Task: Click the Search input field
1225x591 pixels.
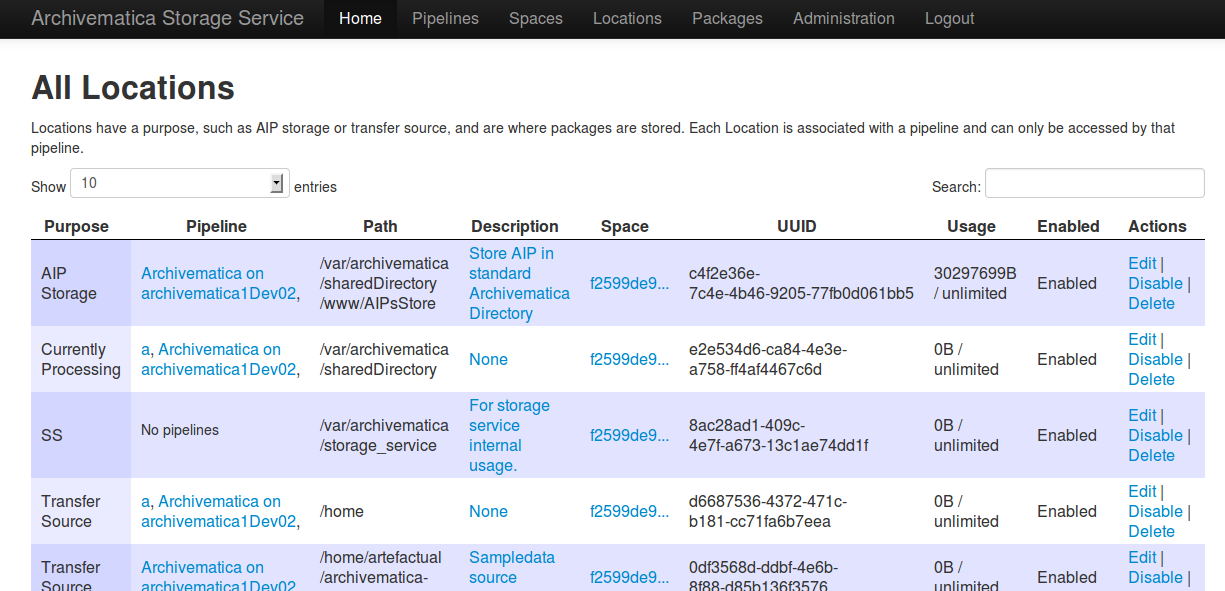Action: pos(1094,183)
